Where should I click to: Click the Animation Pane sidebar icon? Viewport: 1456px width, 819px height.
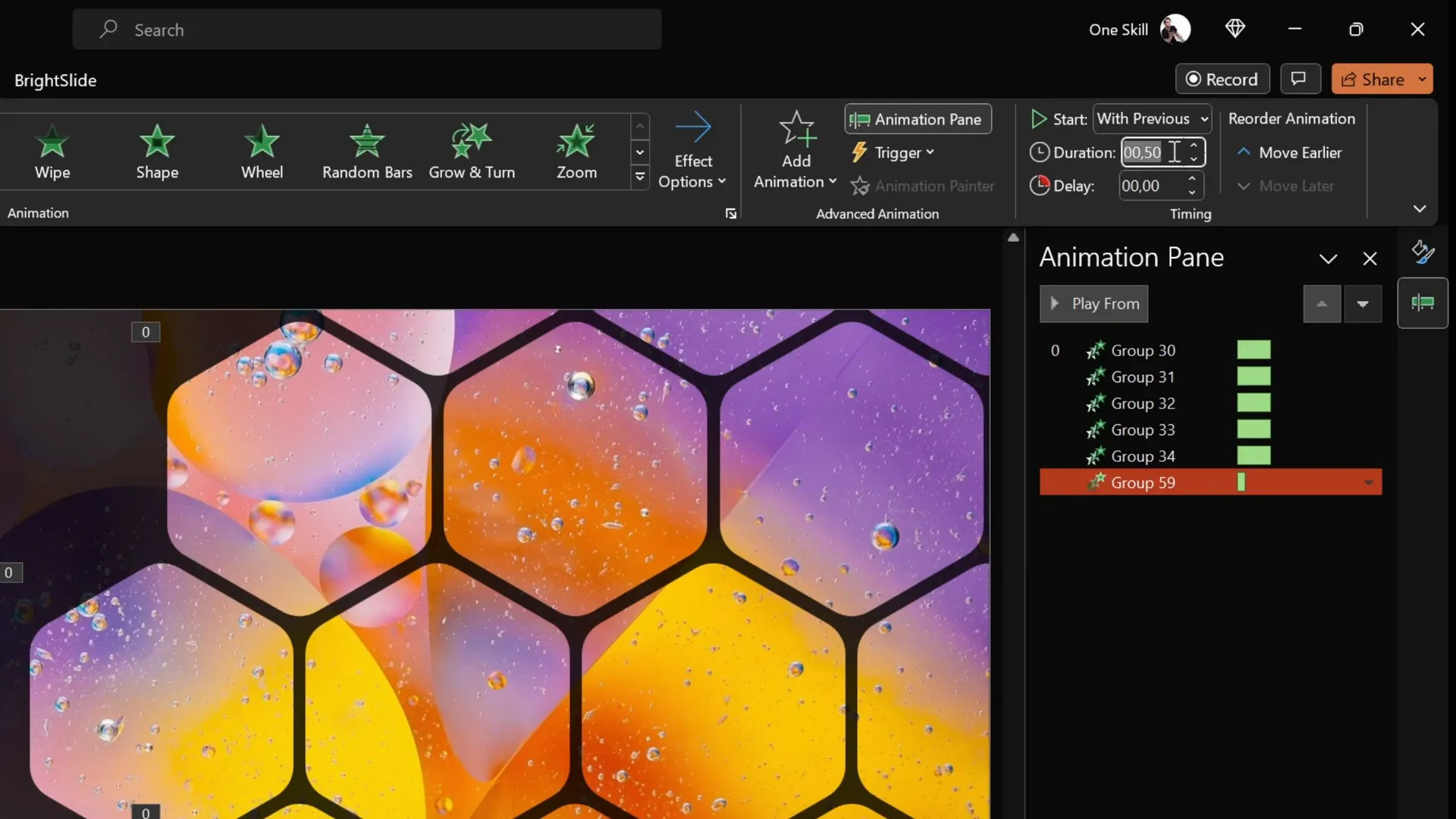pyautogui.click(x=1423, y=303)
